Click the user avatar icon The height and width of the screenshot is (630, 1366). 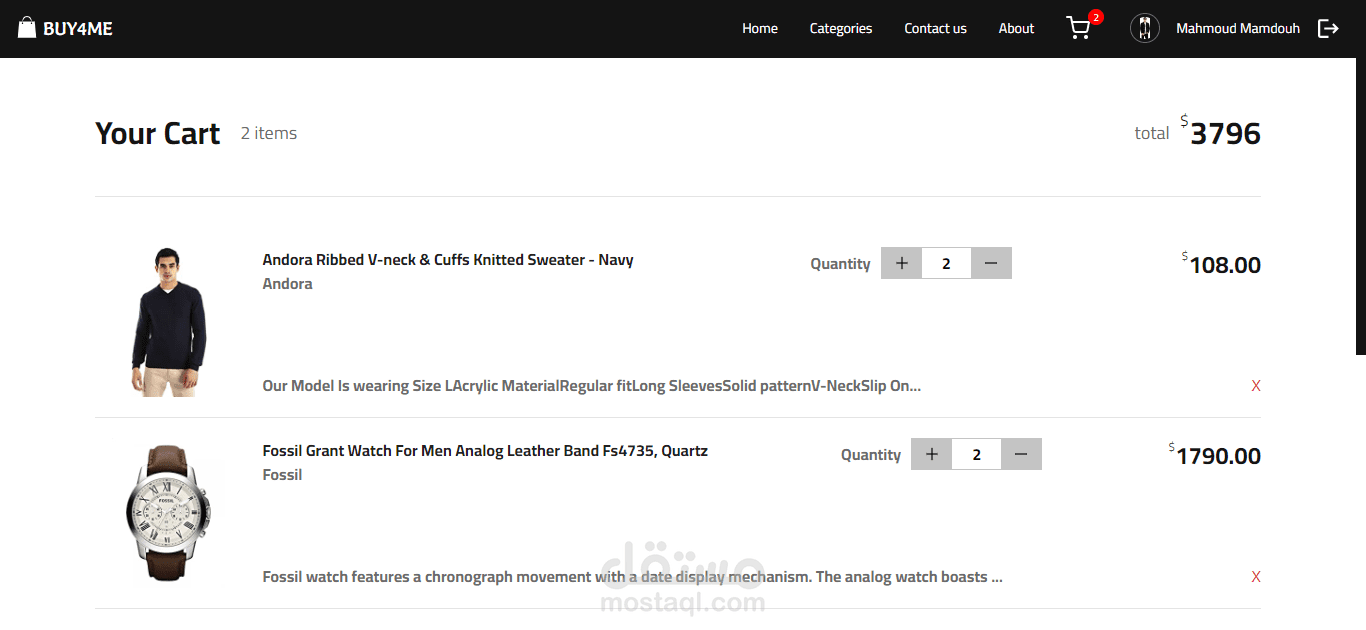tap(1145, 28)
